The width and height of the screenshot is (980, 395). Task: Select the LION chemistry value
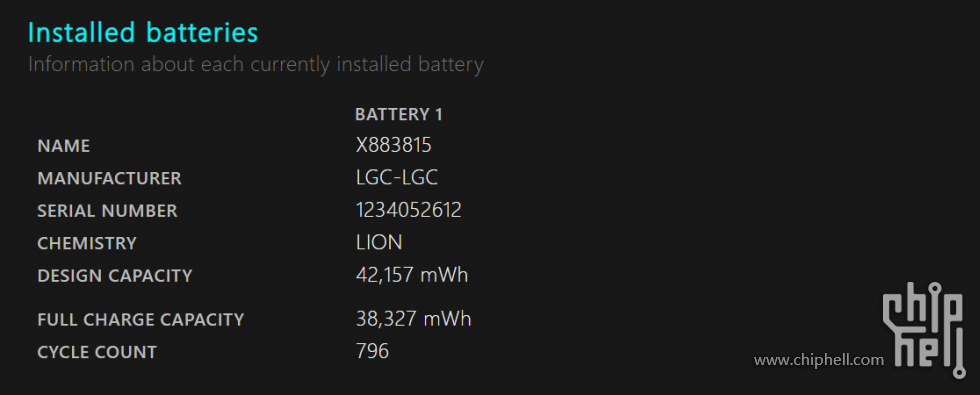[379, 242]
